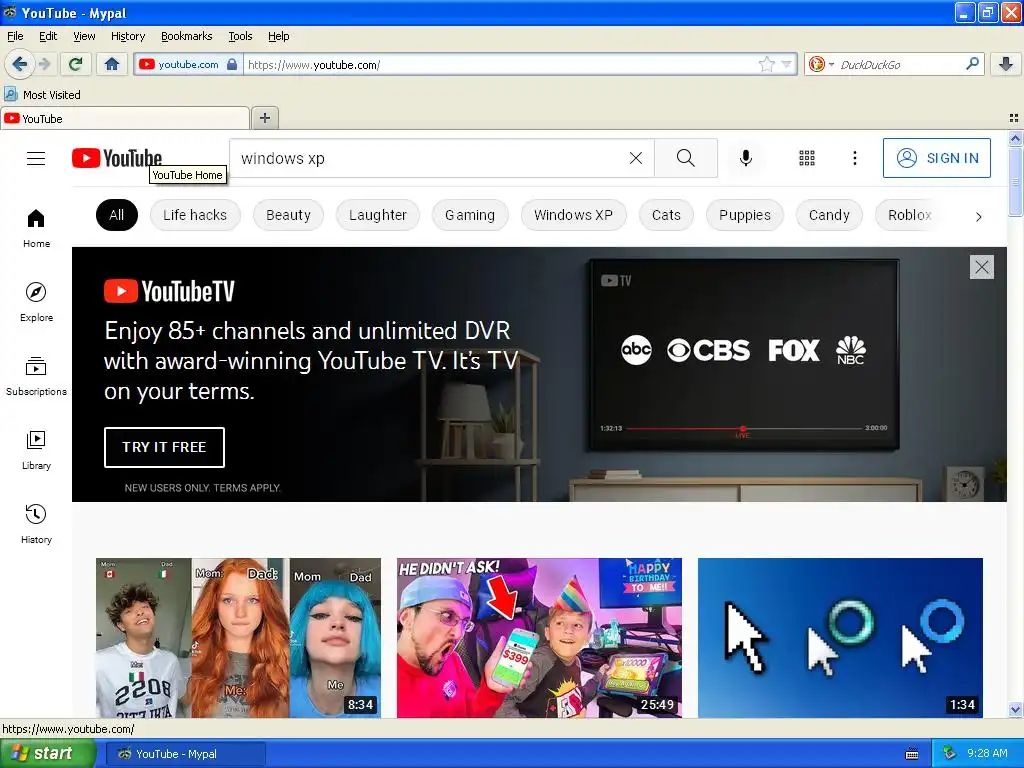Filter by Puppies chip
This screenshot has width=1024, height=768.
[x=744, y=215]
